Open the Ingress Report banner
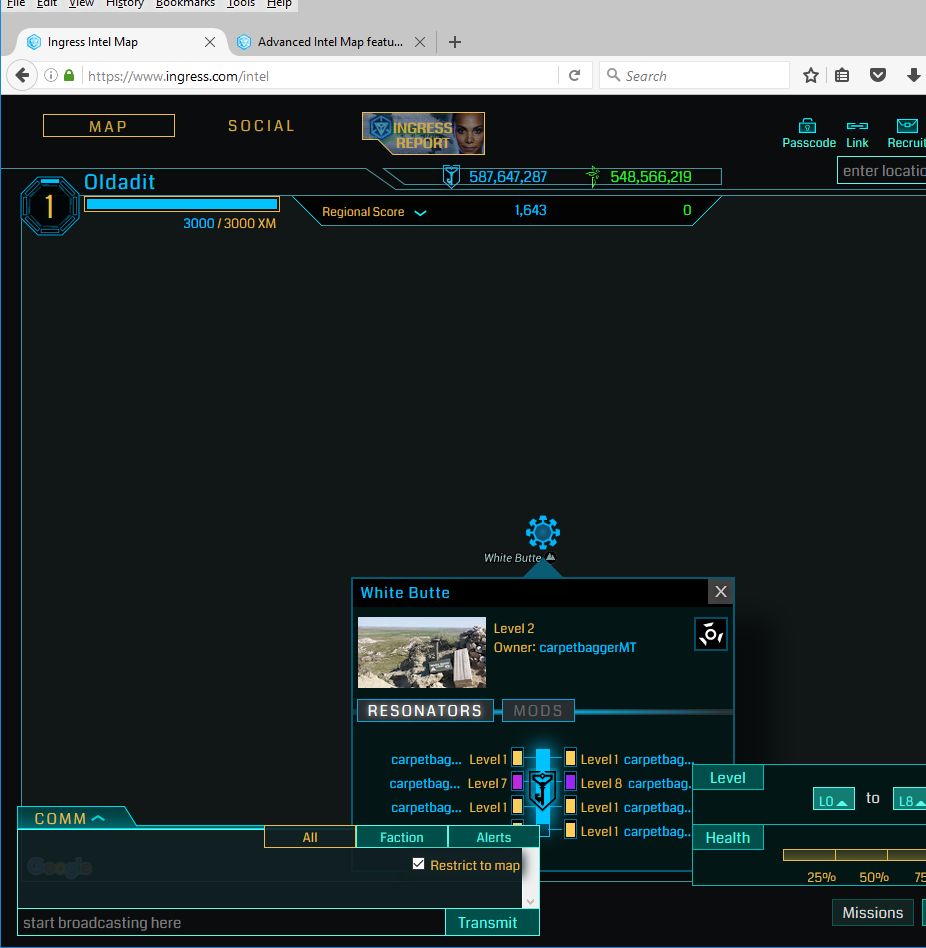 (423, 134)
